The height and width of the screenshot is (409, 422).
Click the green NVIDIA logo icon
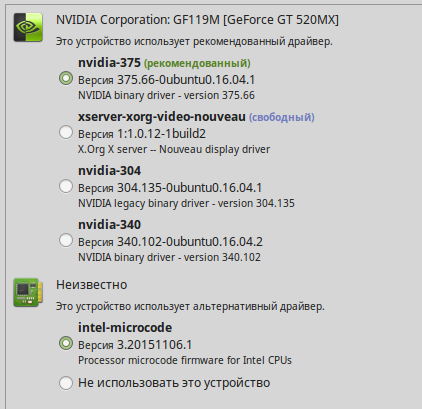[28, 27]
